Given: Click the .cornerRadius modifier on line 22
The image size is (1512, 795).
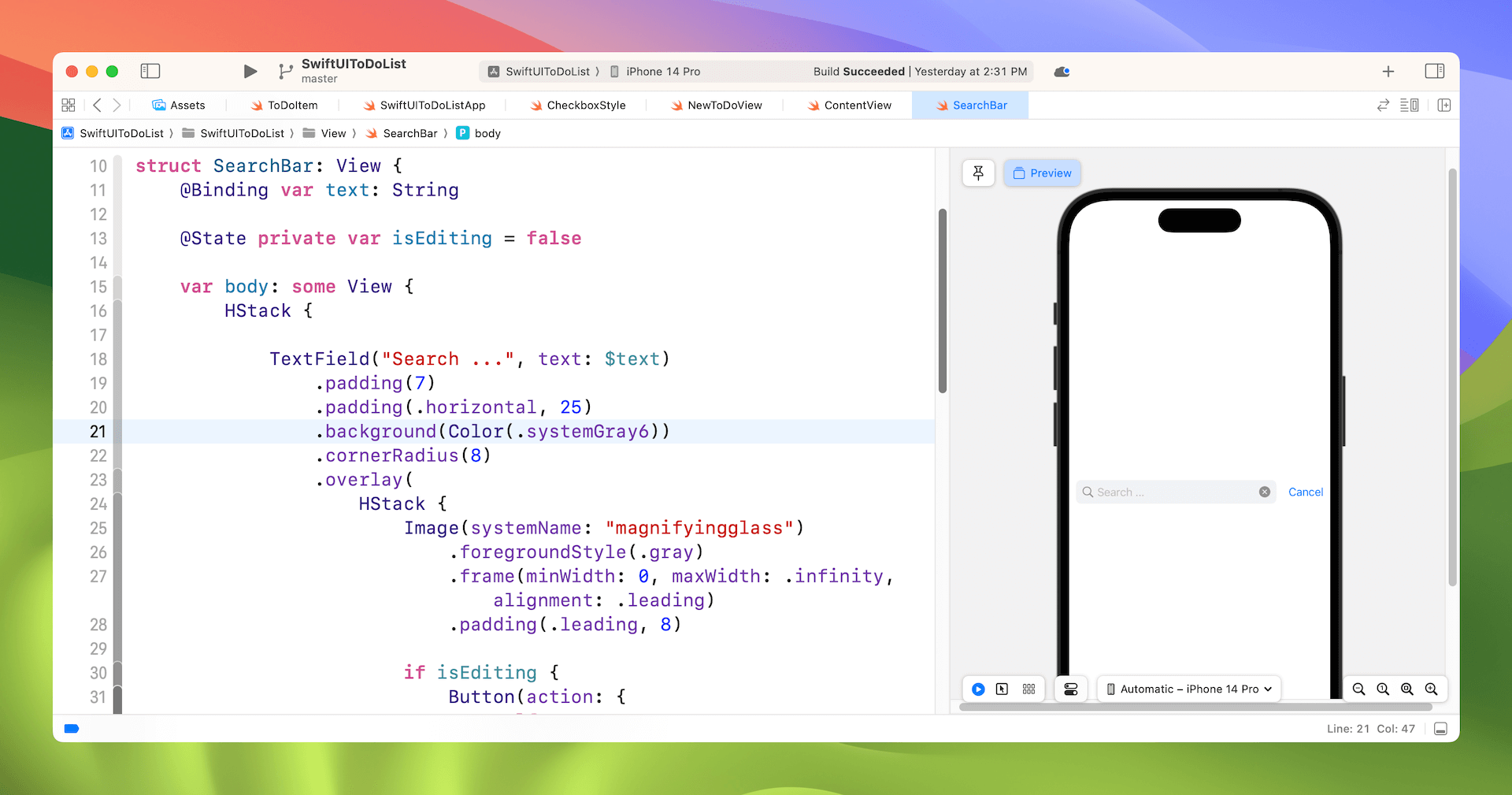Looking at the screenshot, I should pyautogui.click(x=387, y=455).
